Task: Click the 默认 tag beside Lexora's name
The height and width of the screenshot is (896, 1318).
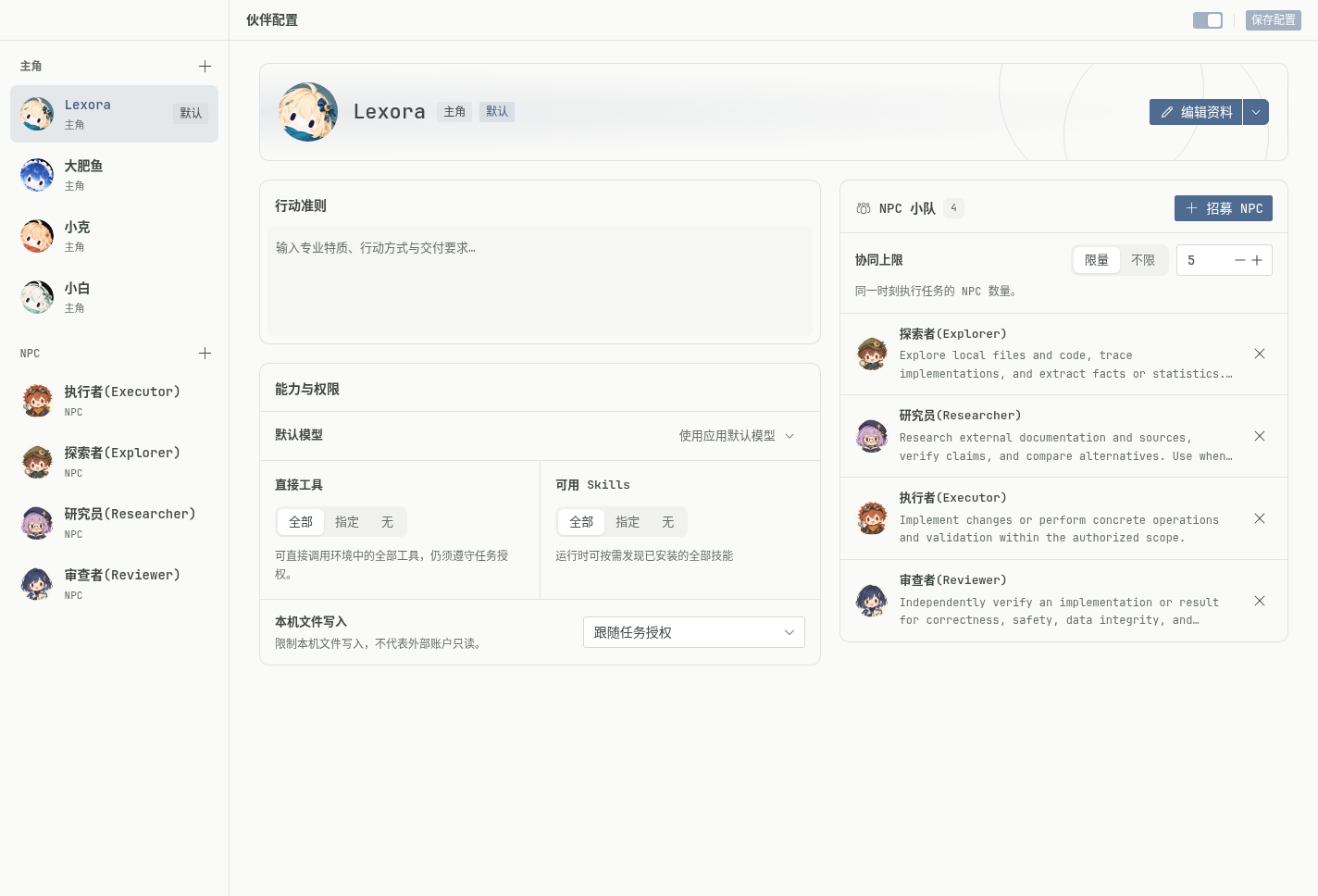Action: [497, 112]
